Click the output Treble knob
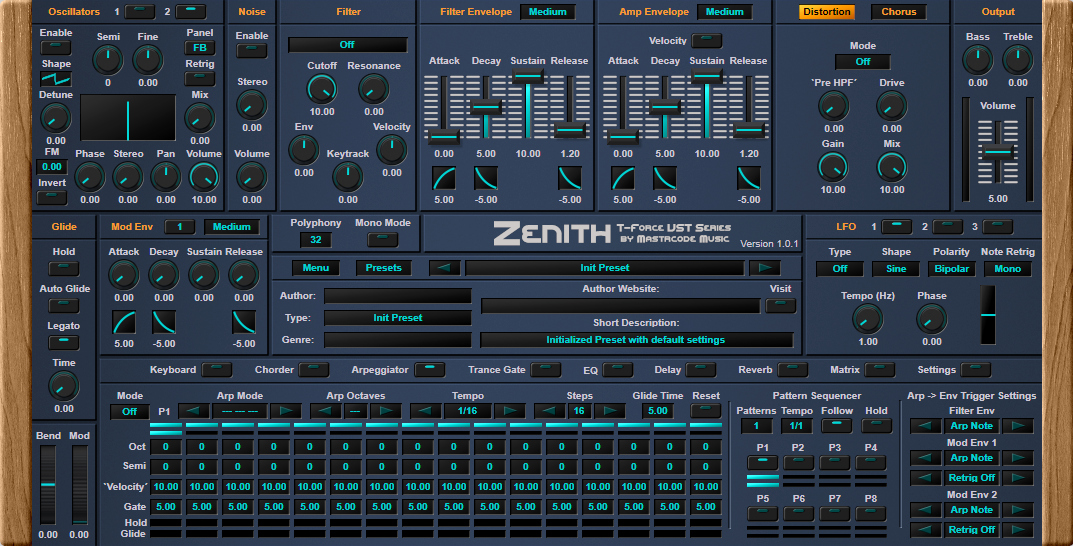 (x=1018, y=60)
